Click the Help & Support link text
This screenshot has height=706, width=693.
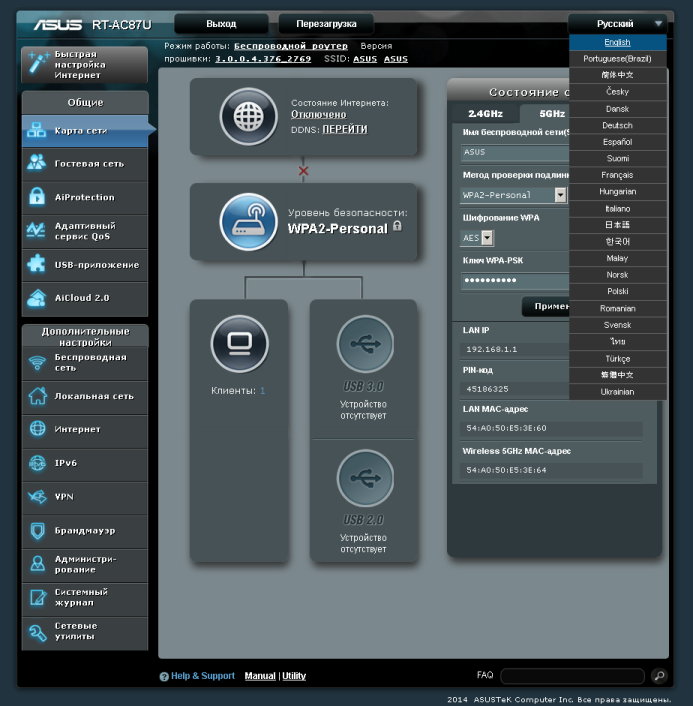[x=203, y=676]
